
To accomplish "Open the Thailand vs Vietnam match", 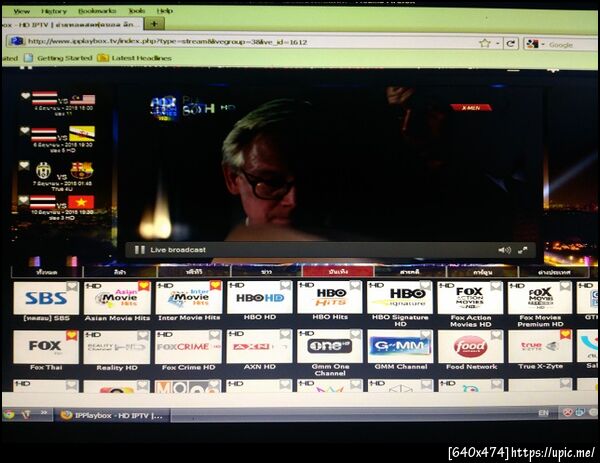I will [x=61, y=207].
